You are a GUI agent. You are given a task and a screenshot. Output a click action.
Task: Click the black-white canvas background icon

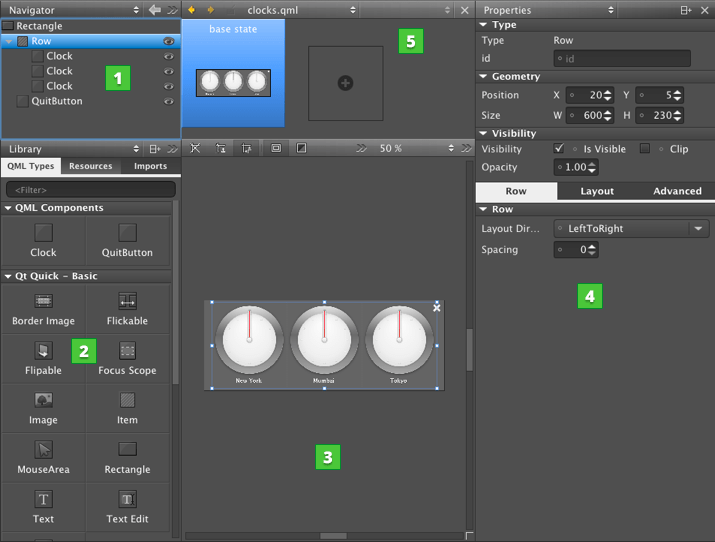(301, 148)
